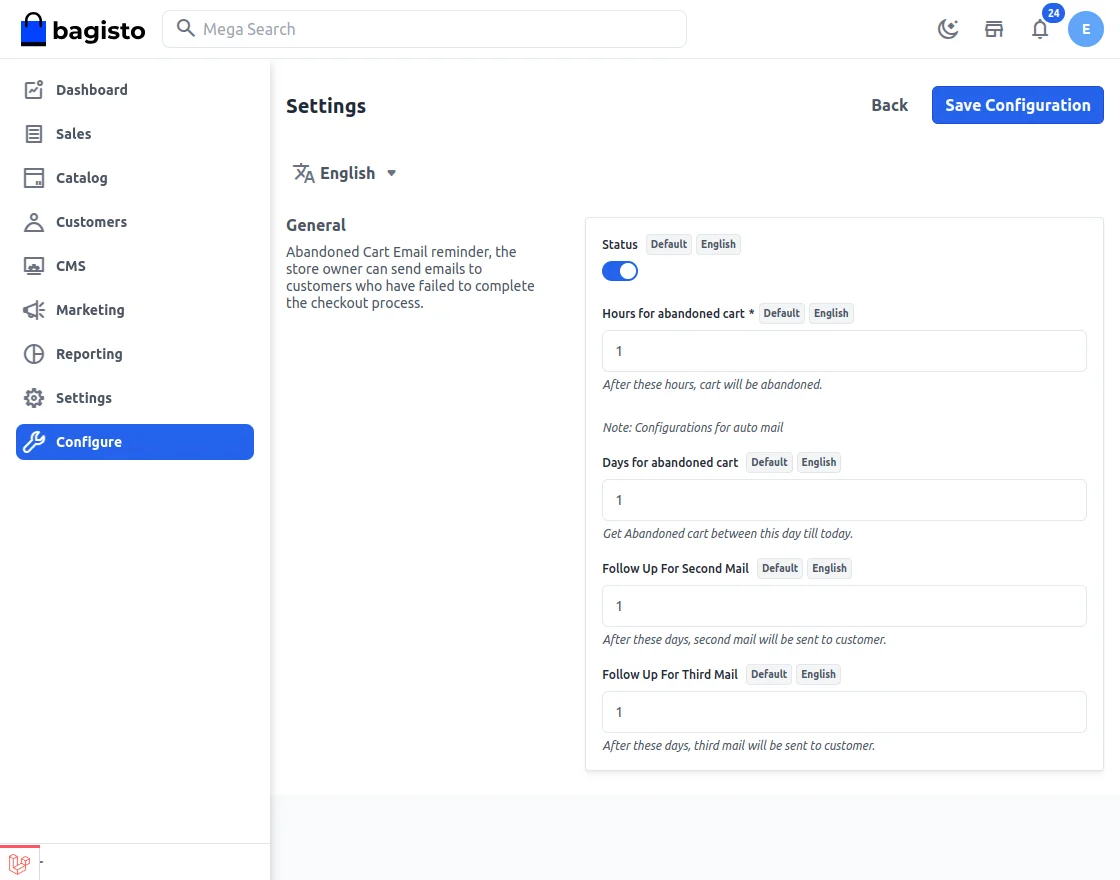Screen dimensions: 1120x880
Task: Click the Save Configuration button
Action: 1017,105
